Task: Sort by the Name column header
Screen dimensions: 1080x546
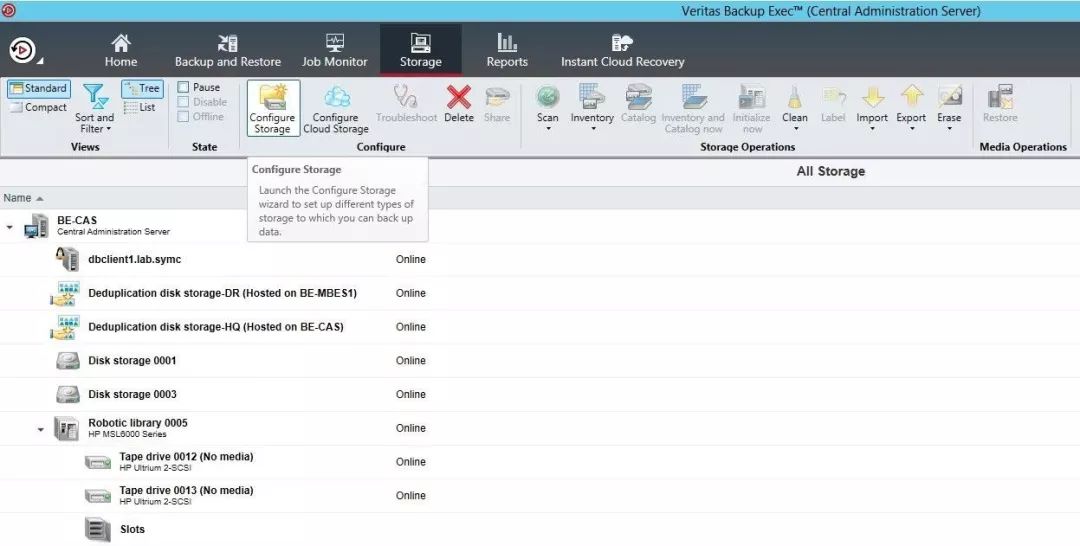Action: 17,198
